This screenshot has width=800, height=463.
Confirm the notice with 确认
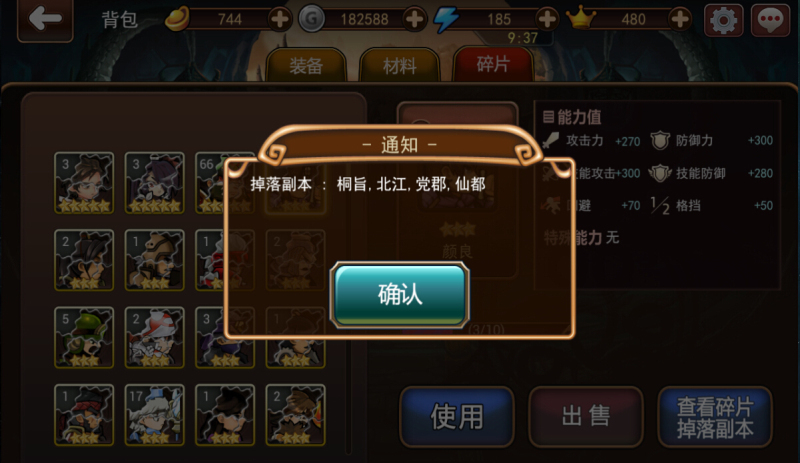point(399,295)
